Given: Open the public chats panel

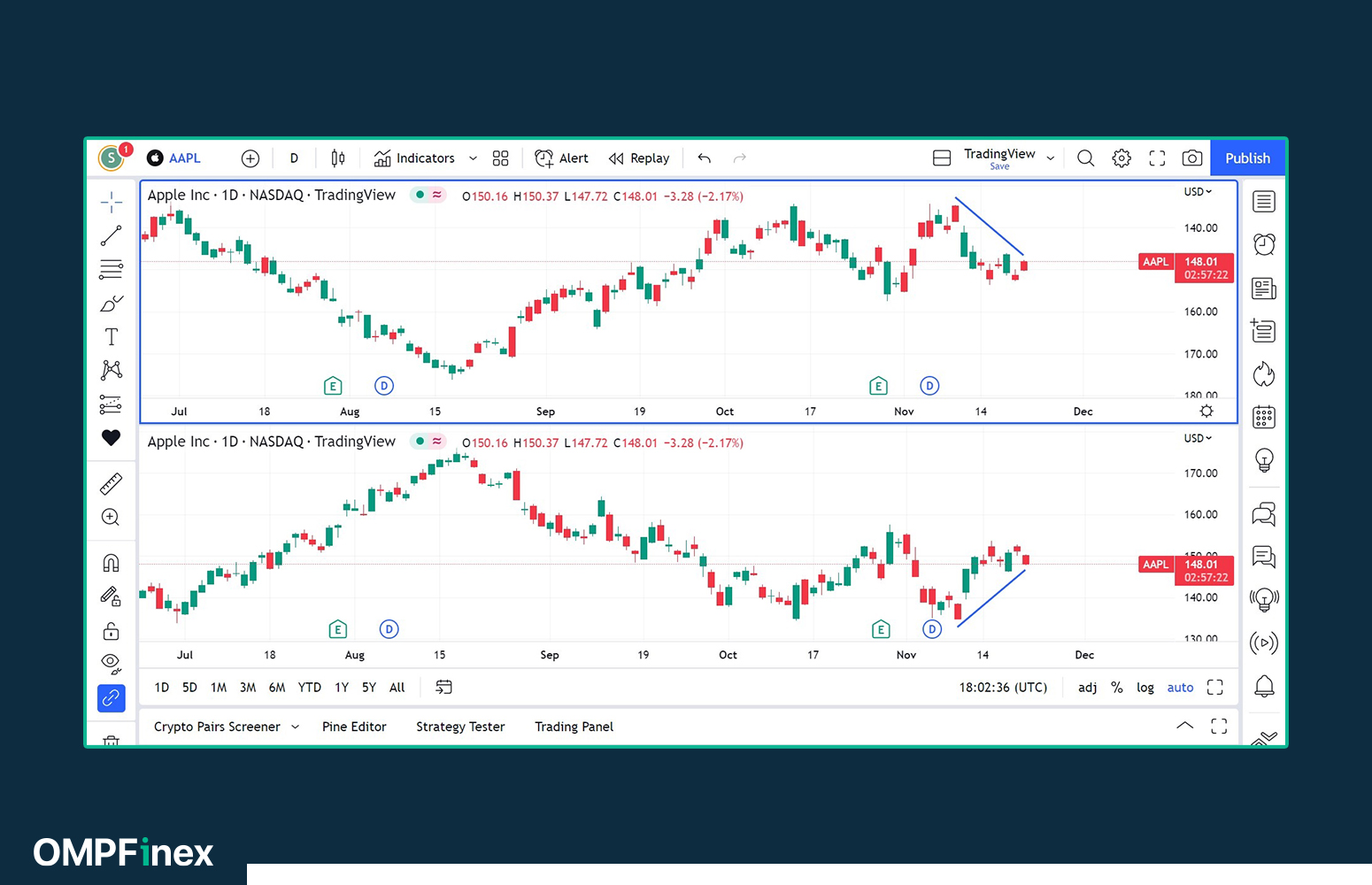Looking at the screenshot, I should coord(1264,513).
